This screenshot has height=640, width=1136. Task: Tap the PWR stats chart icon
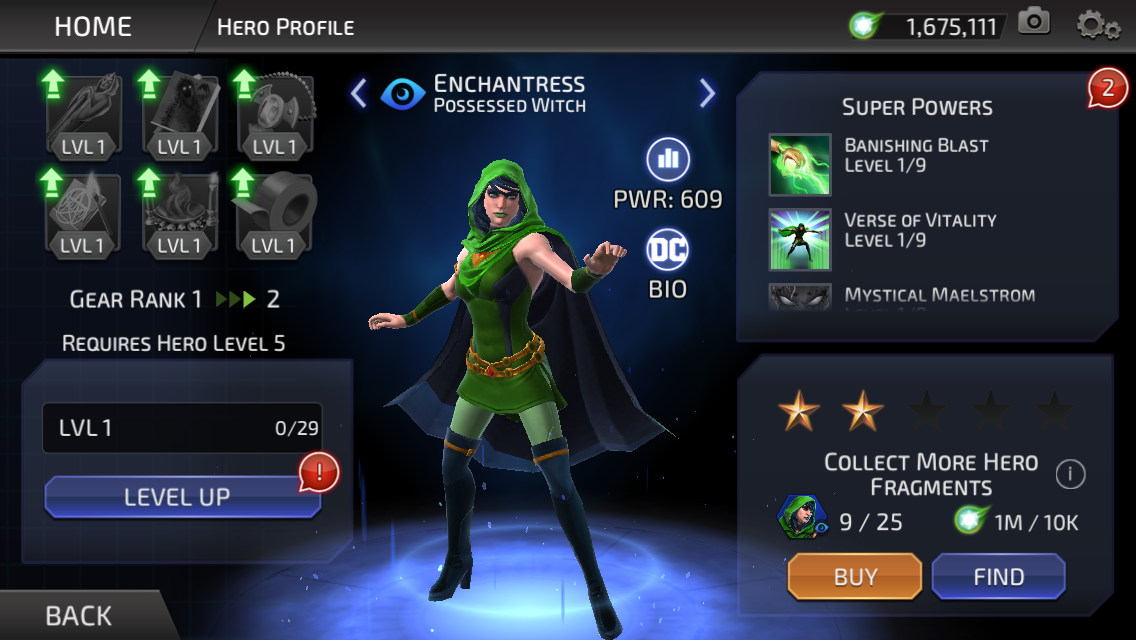pos(667,159)
